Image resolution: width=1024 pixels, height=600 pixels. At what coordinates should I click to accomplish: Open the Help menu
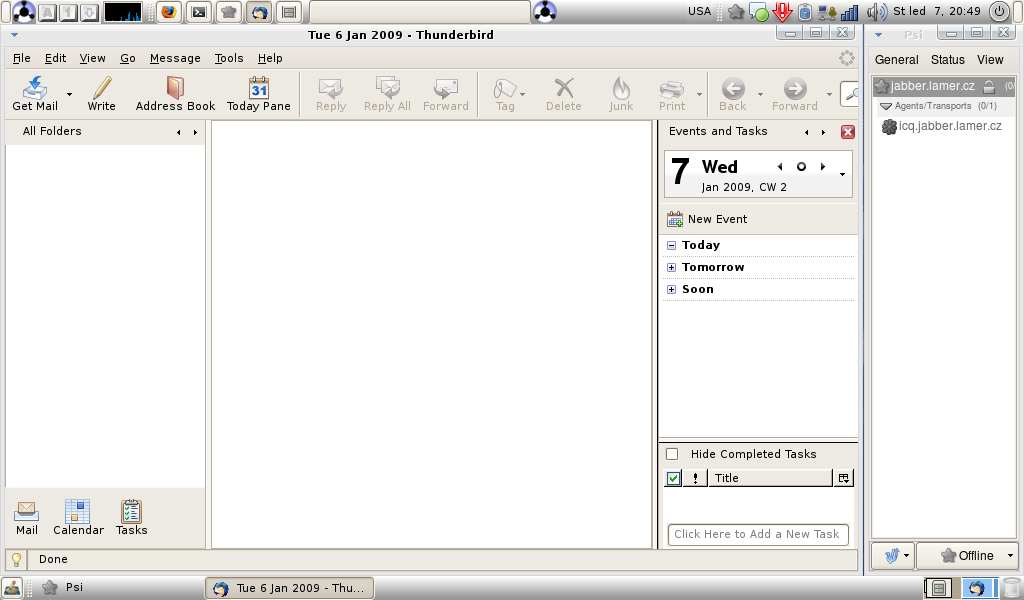[270, 58]
